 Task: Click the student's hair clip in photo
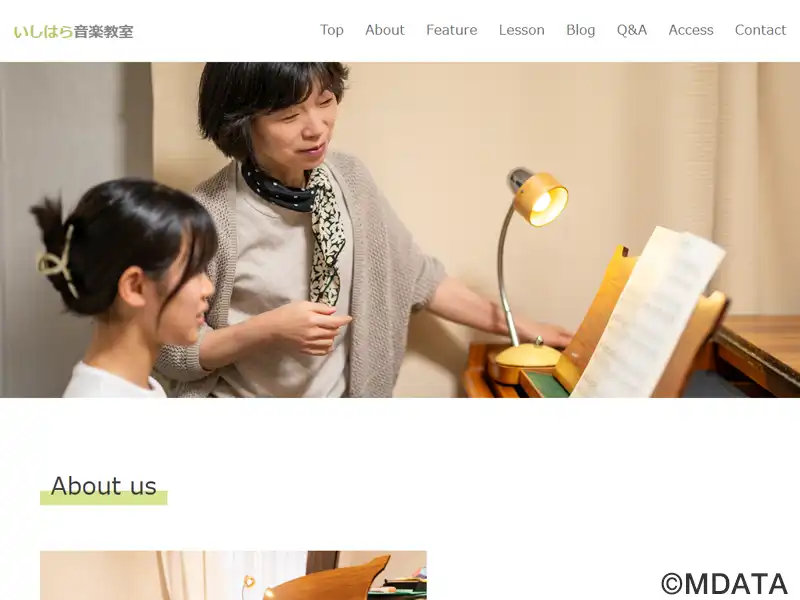pos(58,260)
